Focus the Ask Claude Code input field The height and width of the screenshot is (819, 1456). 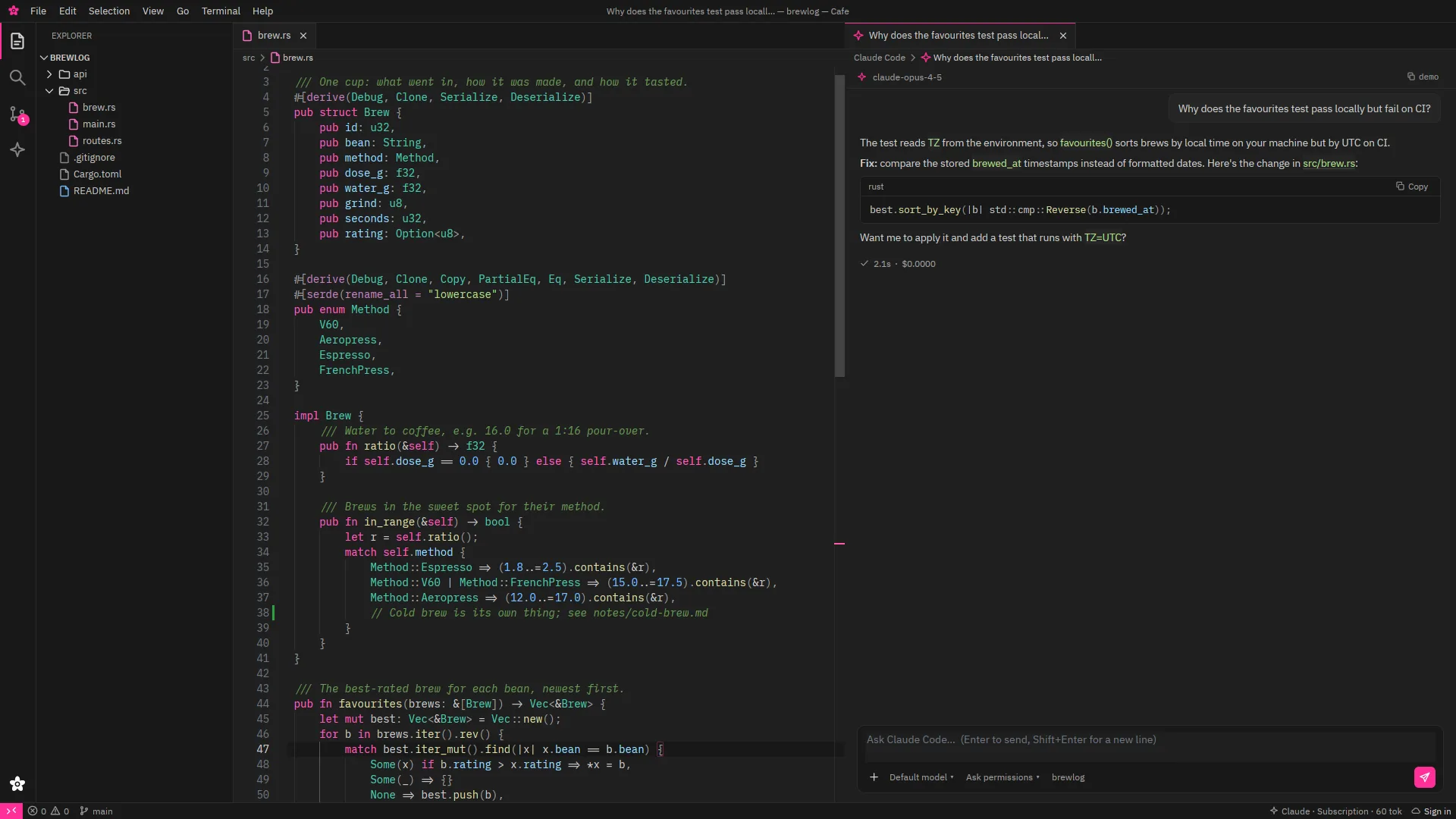click(x=1150, y=746)
